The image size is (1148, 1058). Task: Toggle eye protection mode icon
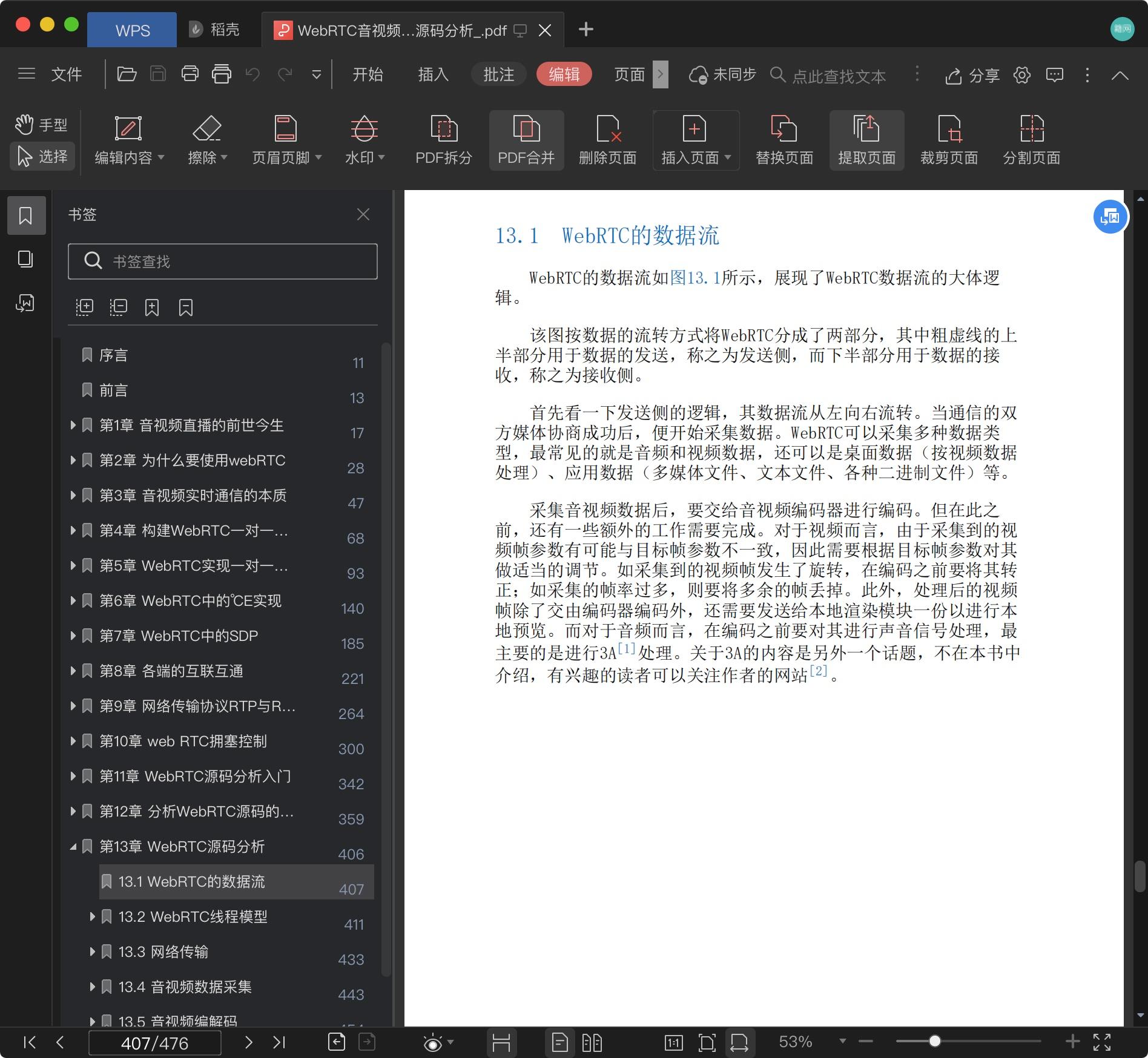click(432, 1043)
